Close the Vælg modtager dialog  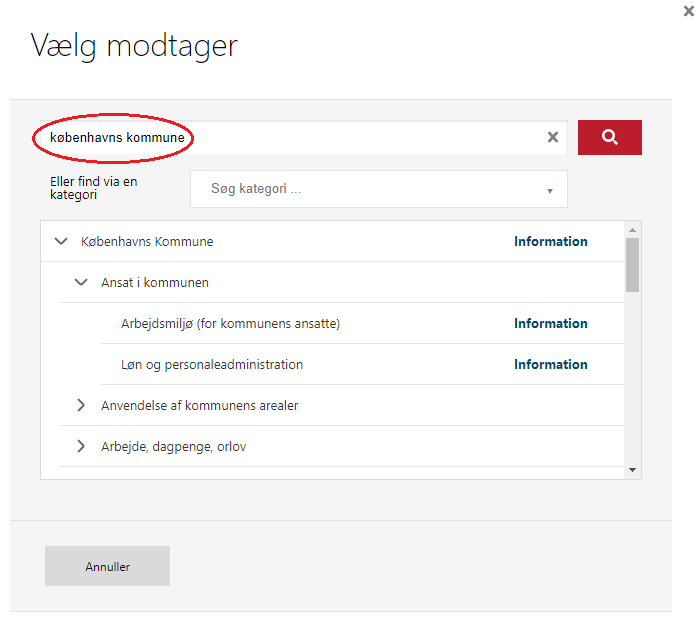click(689, 11)
